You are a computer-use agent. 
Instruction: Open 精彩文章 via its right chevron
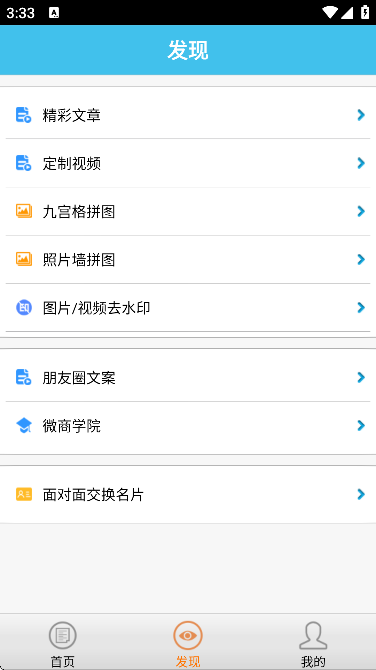[x=361, y=115]
